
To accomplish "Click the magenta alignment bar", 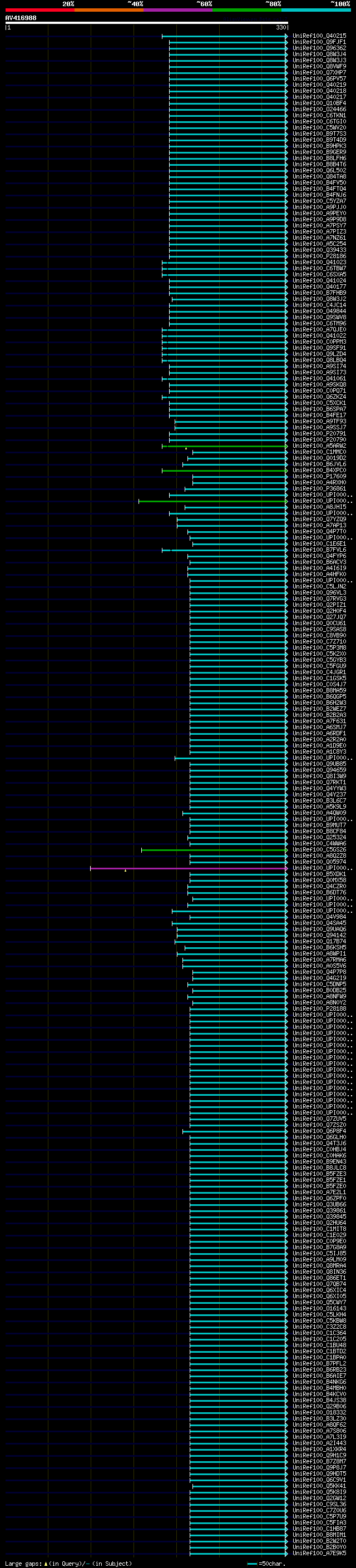I will pos(189,868).
